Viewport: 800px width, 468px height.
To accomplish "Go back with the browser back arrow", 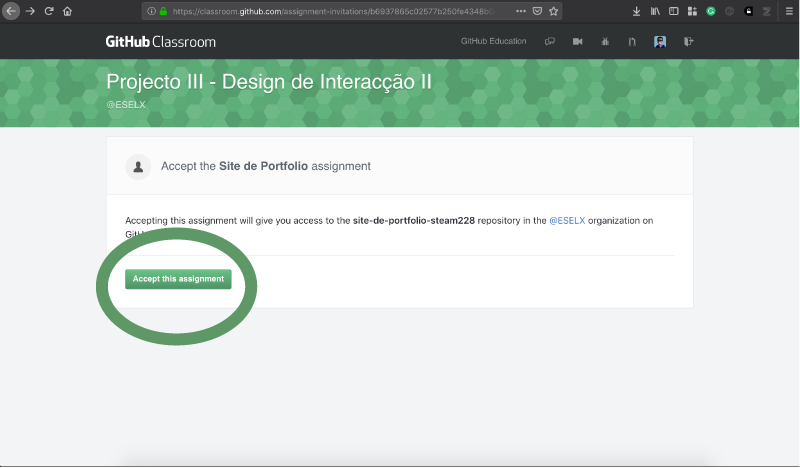I will tap(11, 11).
